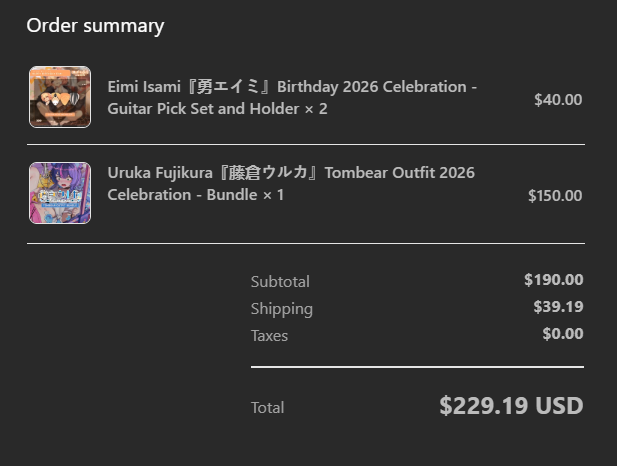Screen dimensions: 617x466
Task: Click the divider line between the two items
Action: (306, 144)
